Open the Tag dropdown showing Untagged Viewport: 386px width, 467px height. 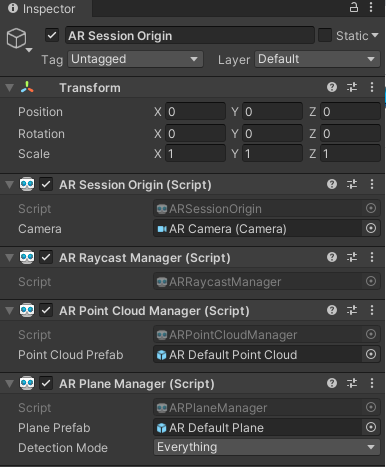[x=136, y=59]
